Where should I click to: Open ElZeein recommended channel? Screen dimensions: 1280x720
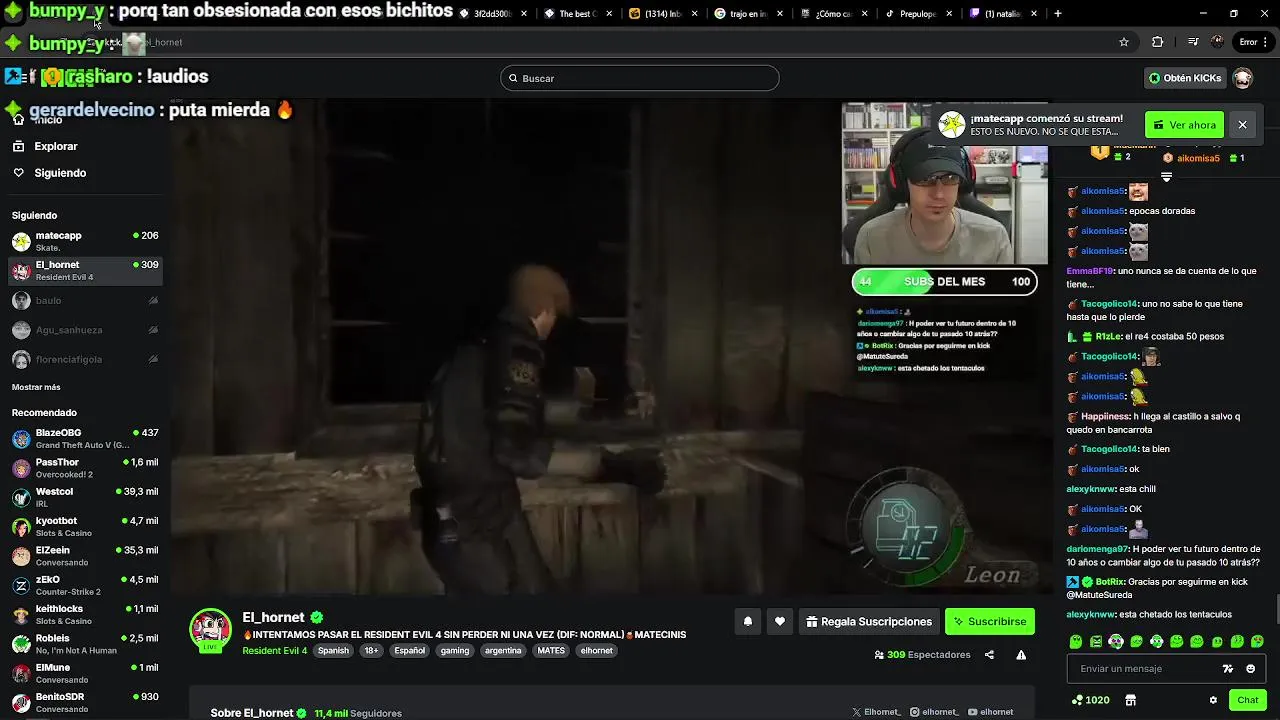(x=85, y=556)
